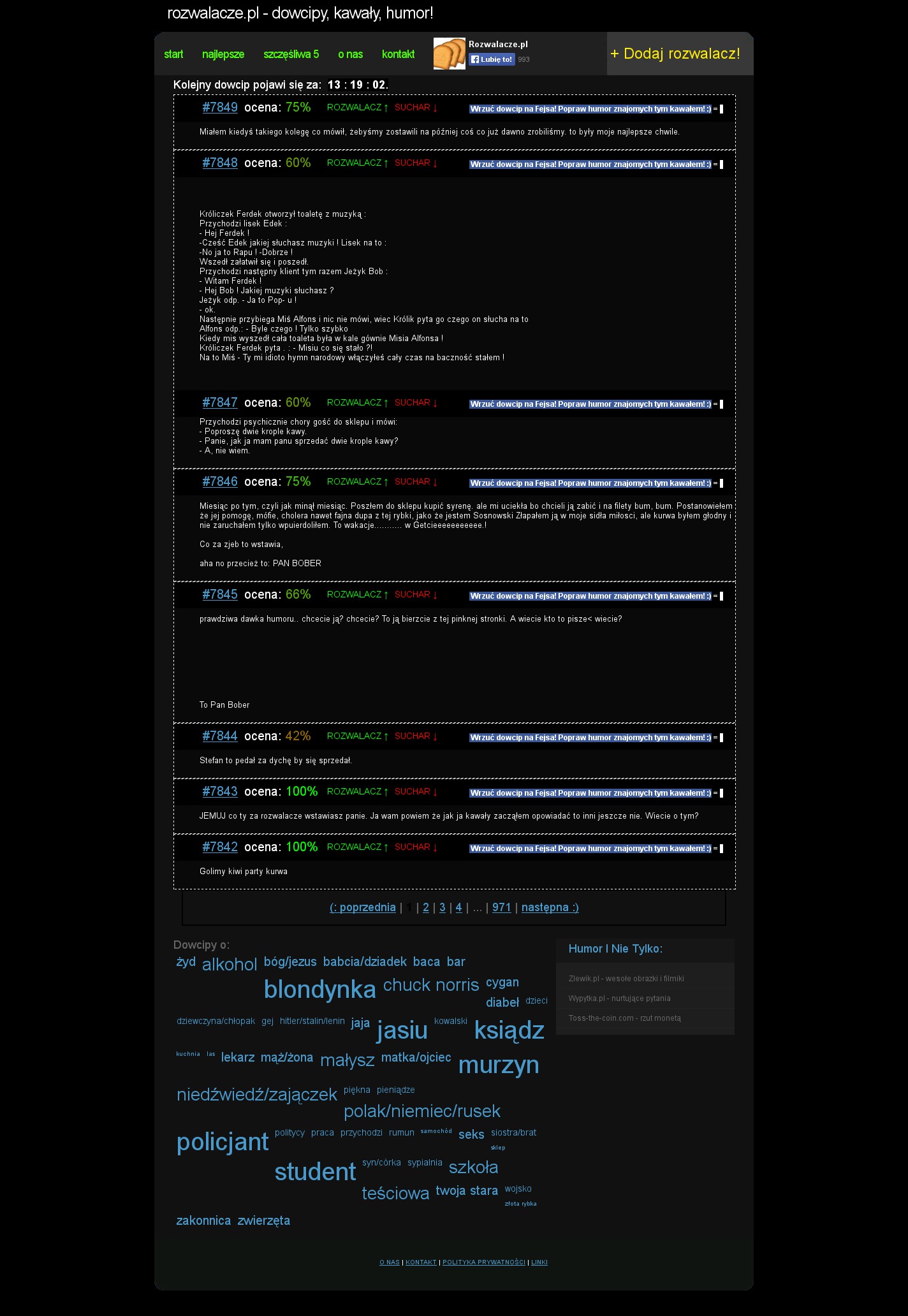
Task: Select the 'blondynka' tag in cloud
Action: point(319,989)
